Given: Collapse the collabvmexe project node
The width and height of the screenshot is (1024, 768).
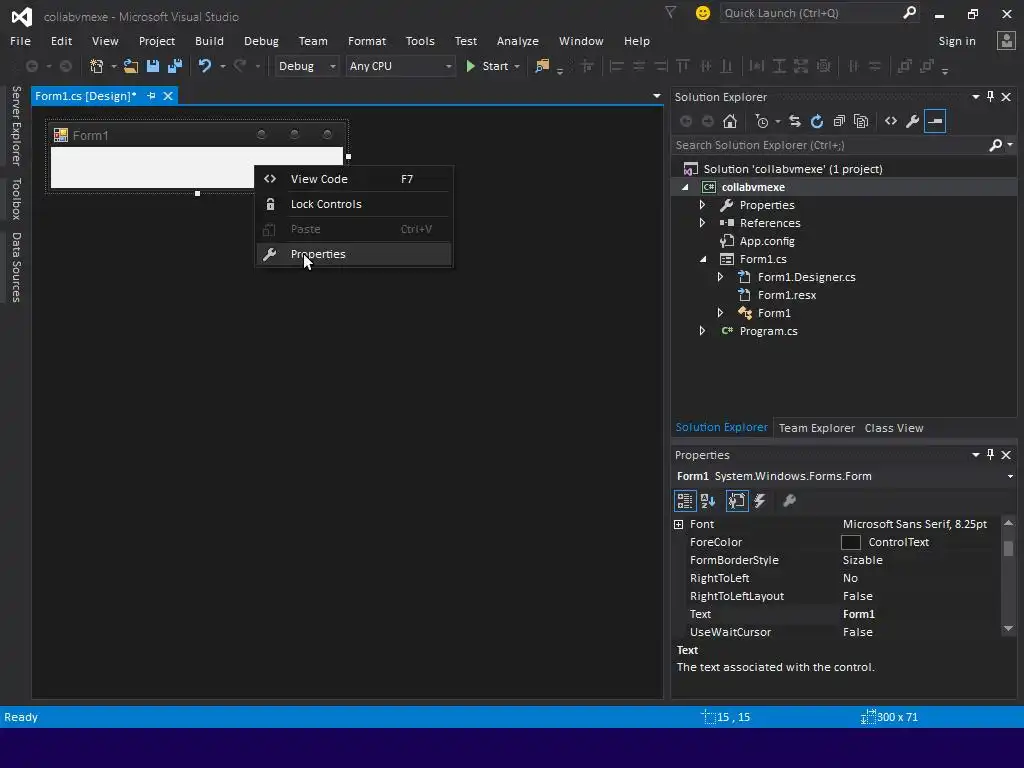Looking at the screenshot, I should [685, 187].
